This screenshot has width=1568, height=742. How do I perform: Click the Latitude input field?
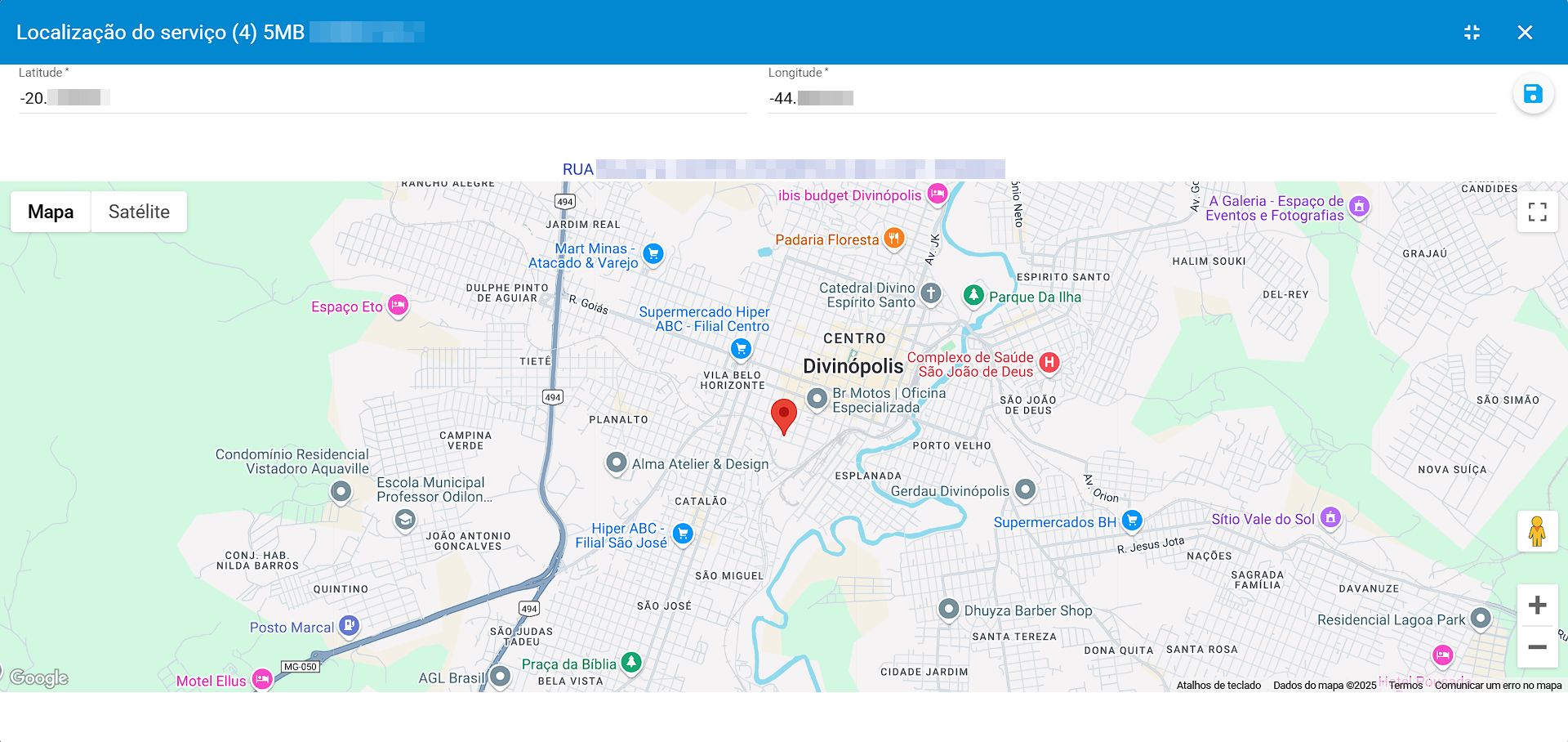382,98
